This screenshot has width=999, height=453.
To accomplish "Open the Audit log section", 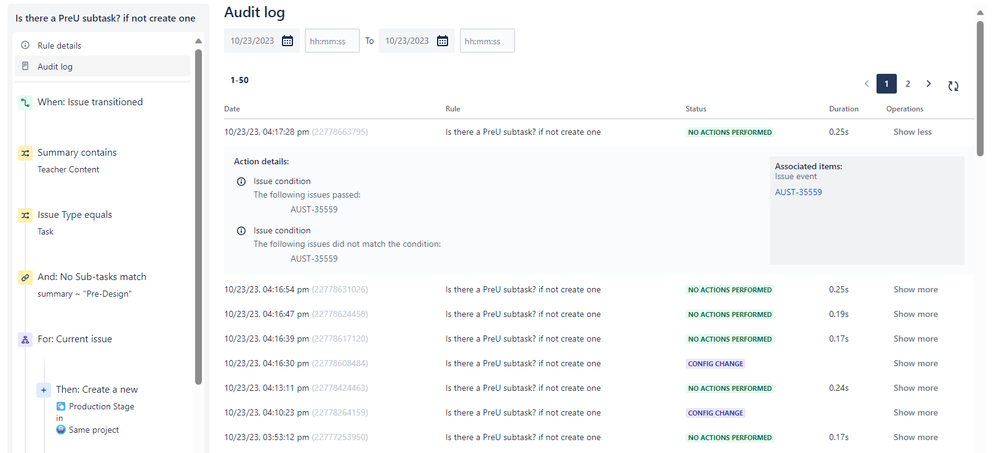I will 103,66.
